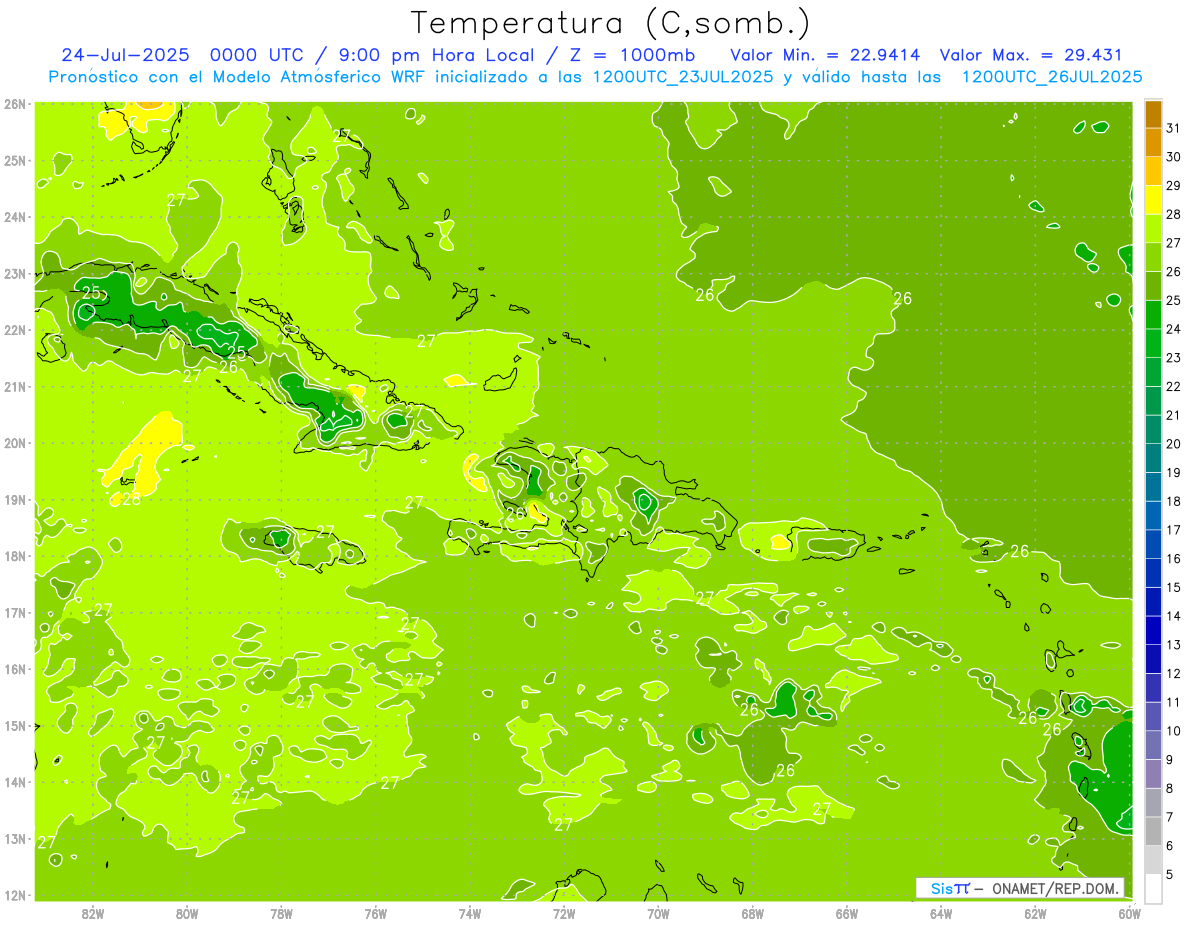Click the 'ONAMET/REP.DOM.' credit label

point(1055,888)
